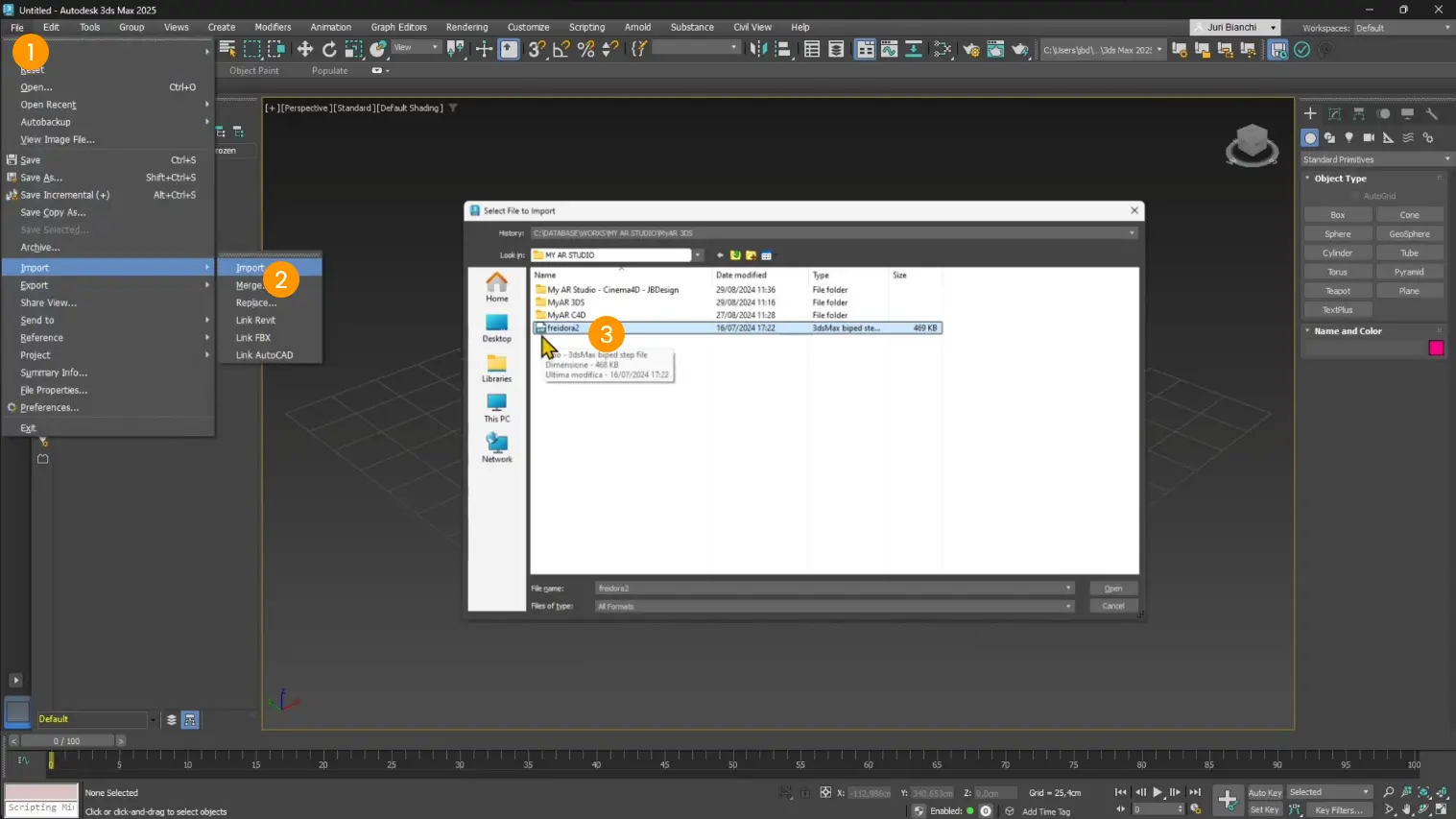The width and height of the screenshot is (1456, 819).
Task: Open Look in folder dropdown
Action: click(x=698, y=255)
